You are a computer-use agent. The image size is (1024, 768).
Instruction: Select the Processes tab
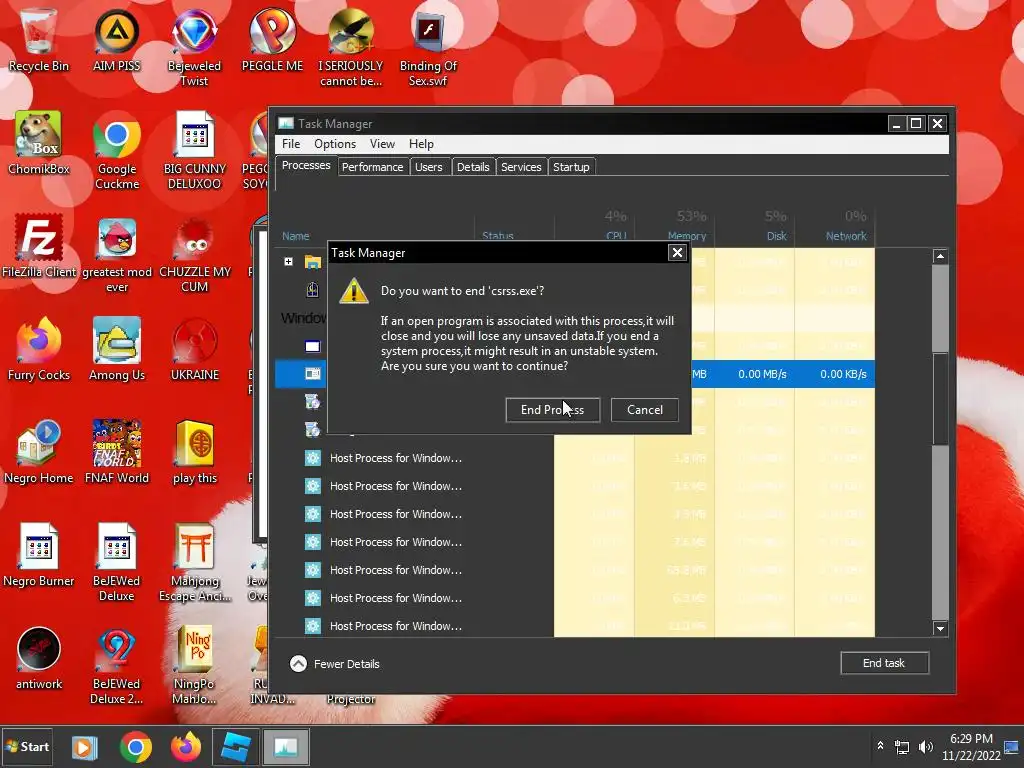tap(306, 166)
